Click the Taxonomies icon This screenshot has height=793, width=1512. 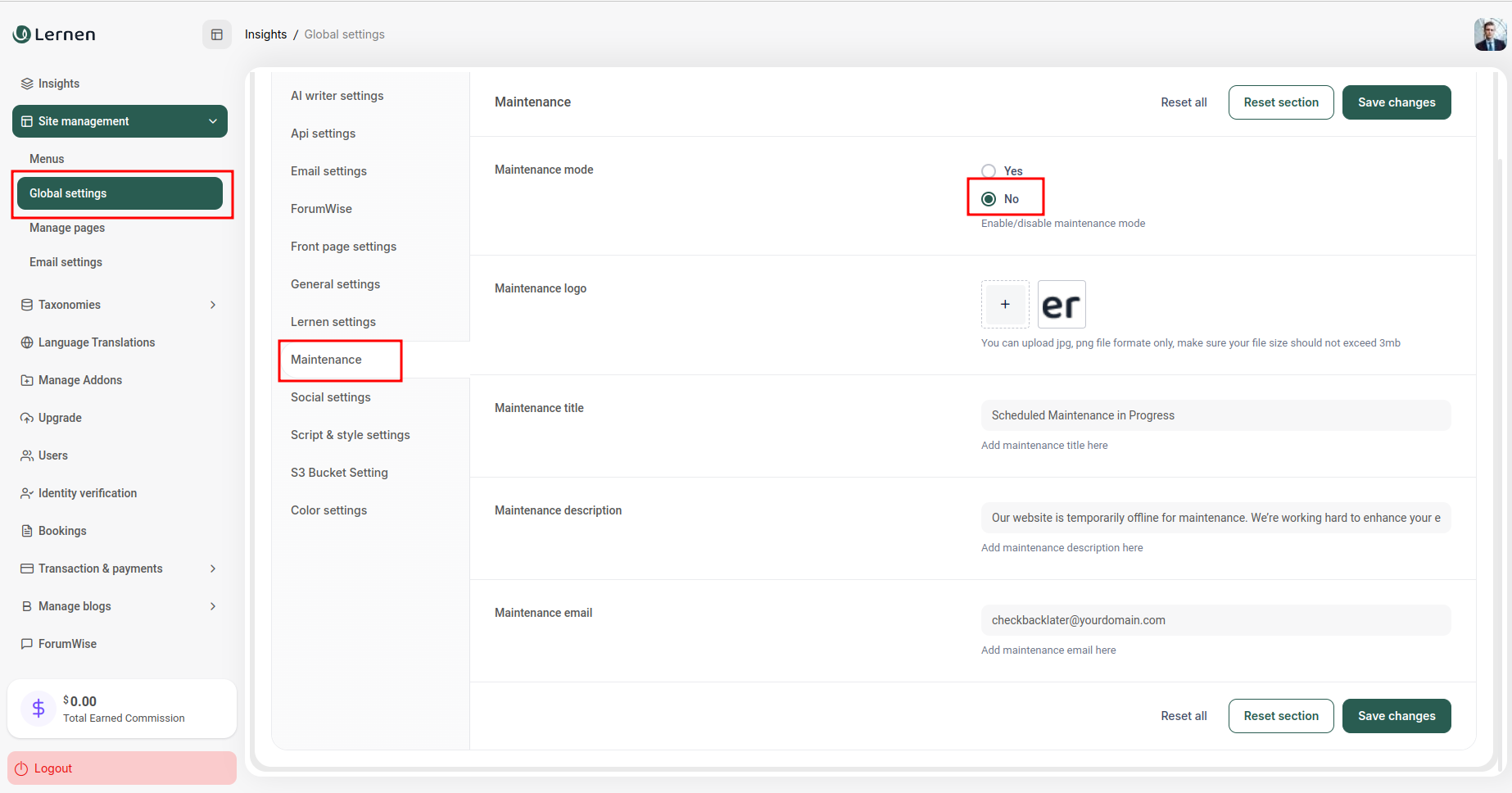click(x=25, y=304)
